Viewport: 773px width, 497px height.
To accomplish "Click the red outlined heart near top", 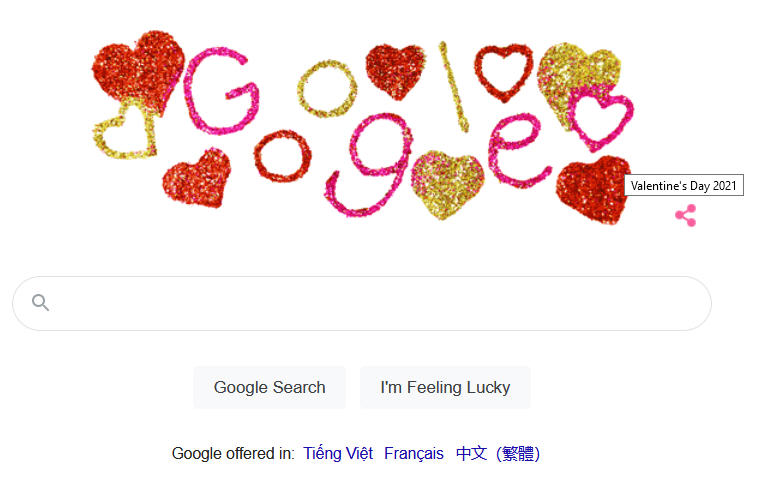I will click(503, 72).
